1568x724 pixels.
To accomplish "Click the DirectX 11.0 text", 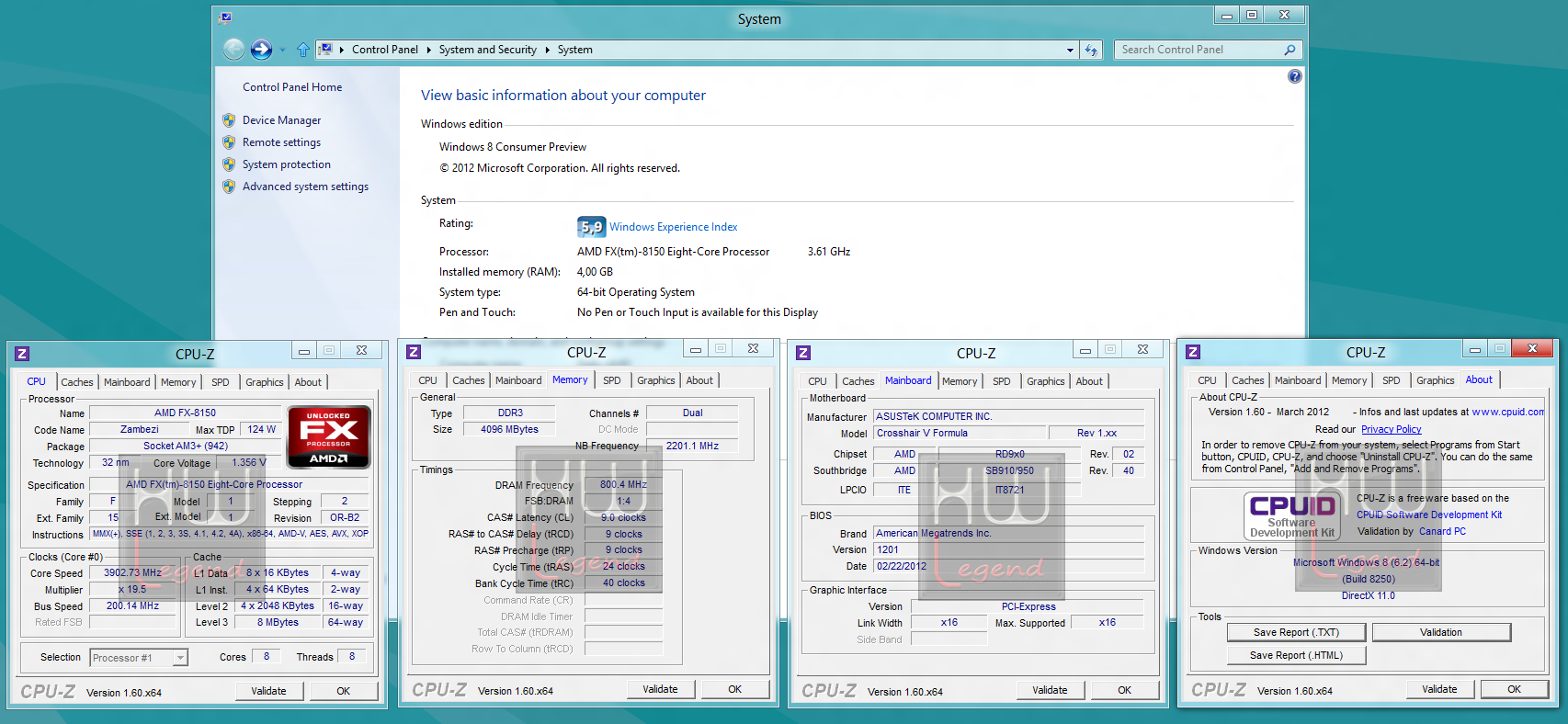I will tap(1369, 595).
